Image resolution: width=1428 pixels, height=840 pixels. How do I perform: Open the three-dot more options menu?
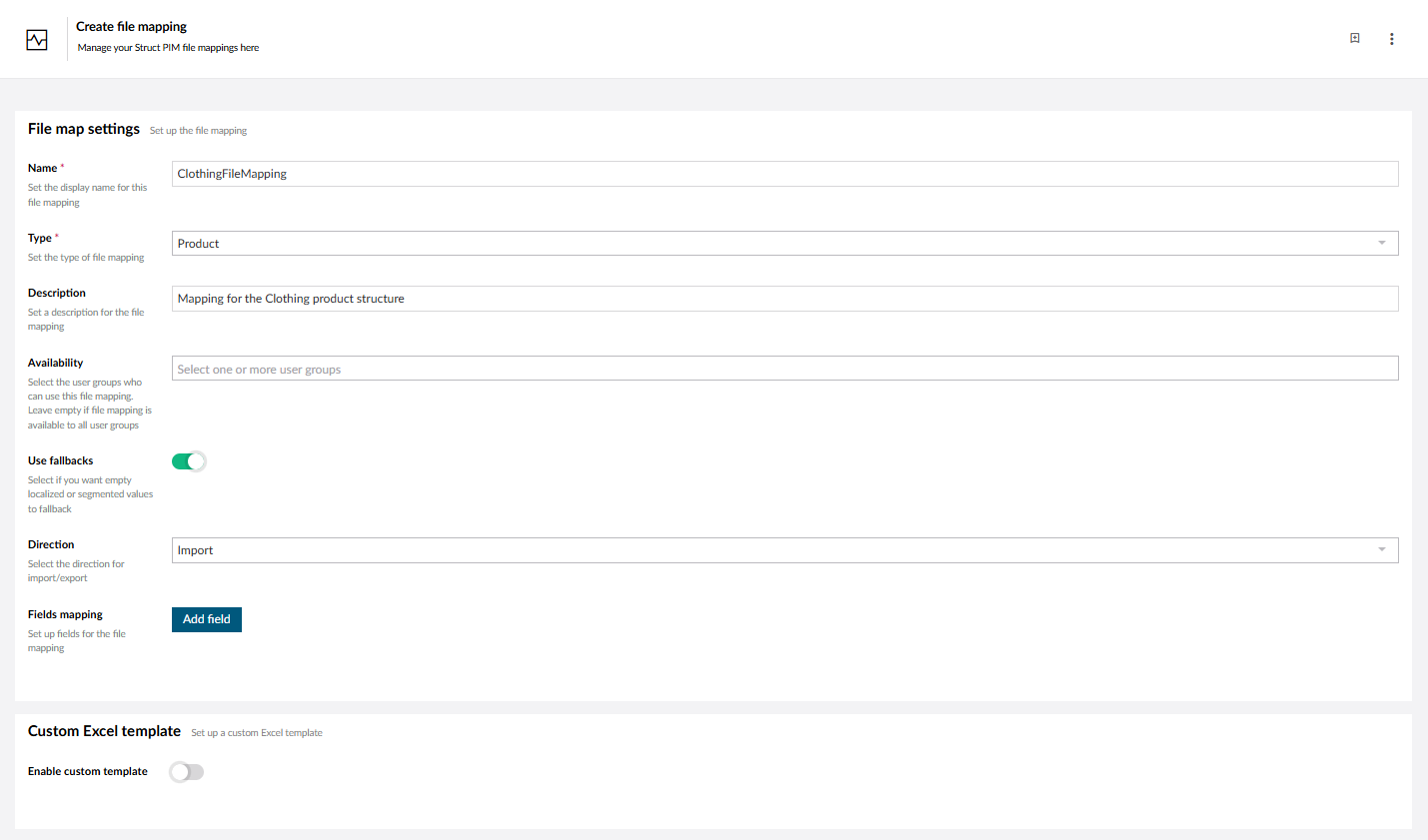(x=1391, y=39)
